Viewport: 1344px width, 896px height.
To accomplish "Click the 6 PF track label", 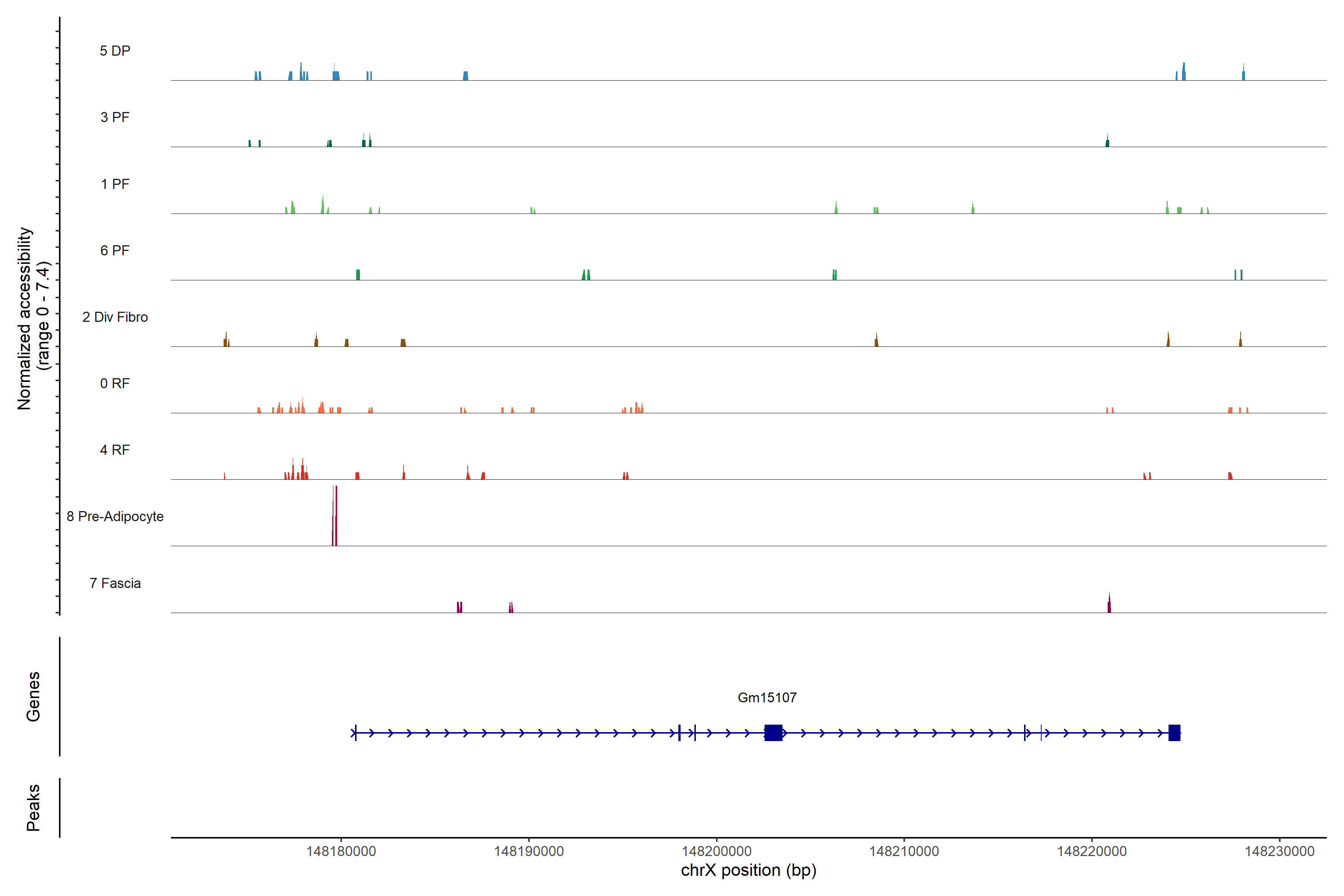I will [x=115, y=250].
